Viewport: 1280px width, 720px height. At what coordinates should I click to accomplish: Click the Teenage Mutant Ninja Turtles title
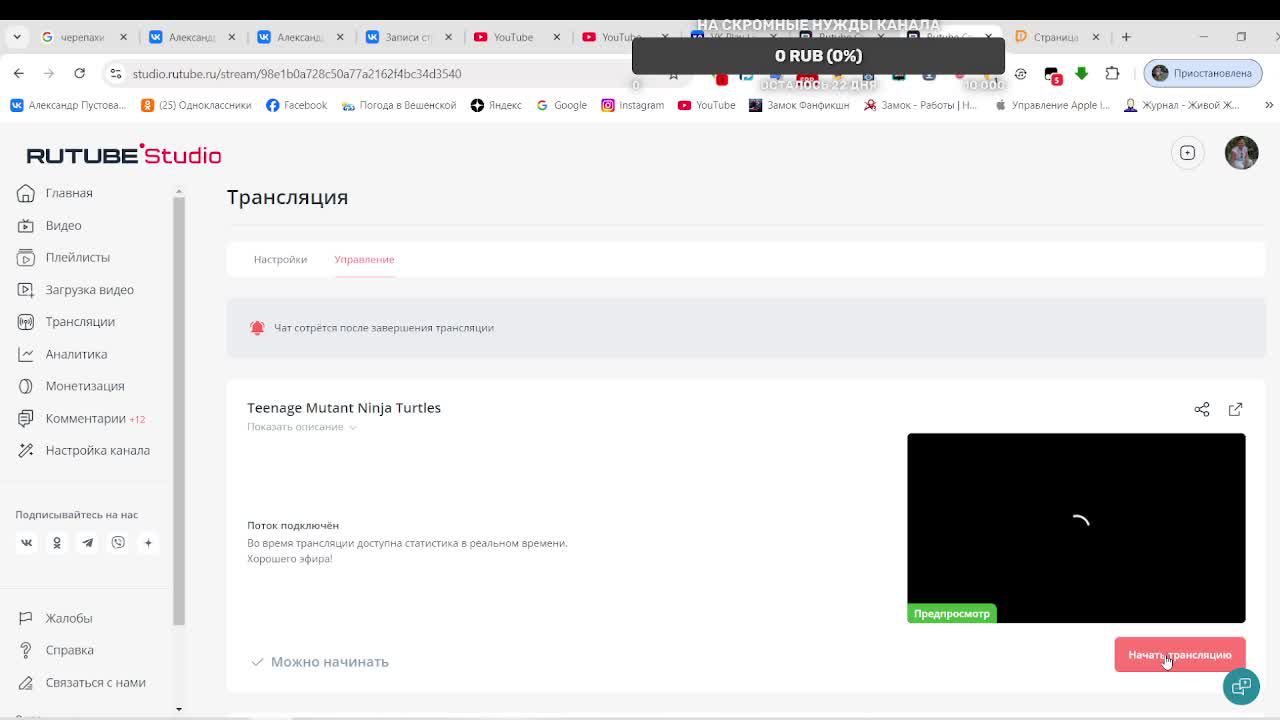click(x=344, y=408)
